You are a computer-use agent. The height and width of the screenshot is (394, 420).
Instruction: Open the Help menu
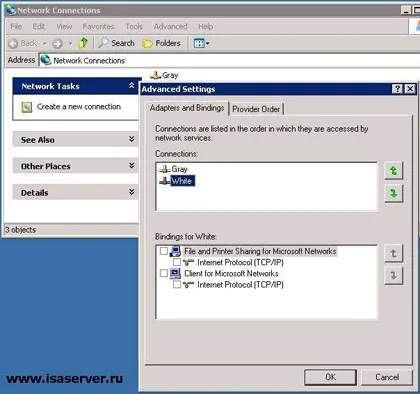pyautogui.click(x=206, y=26)
